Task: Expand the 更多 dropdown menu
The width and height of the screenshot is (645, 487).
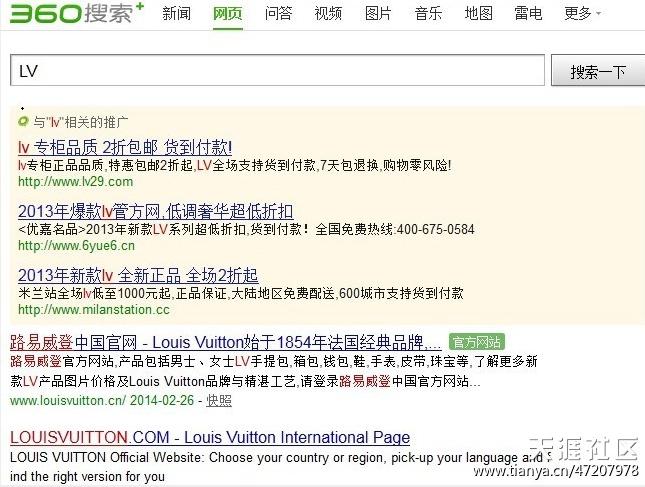Action: (x=582, y=14)
